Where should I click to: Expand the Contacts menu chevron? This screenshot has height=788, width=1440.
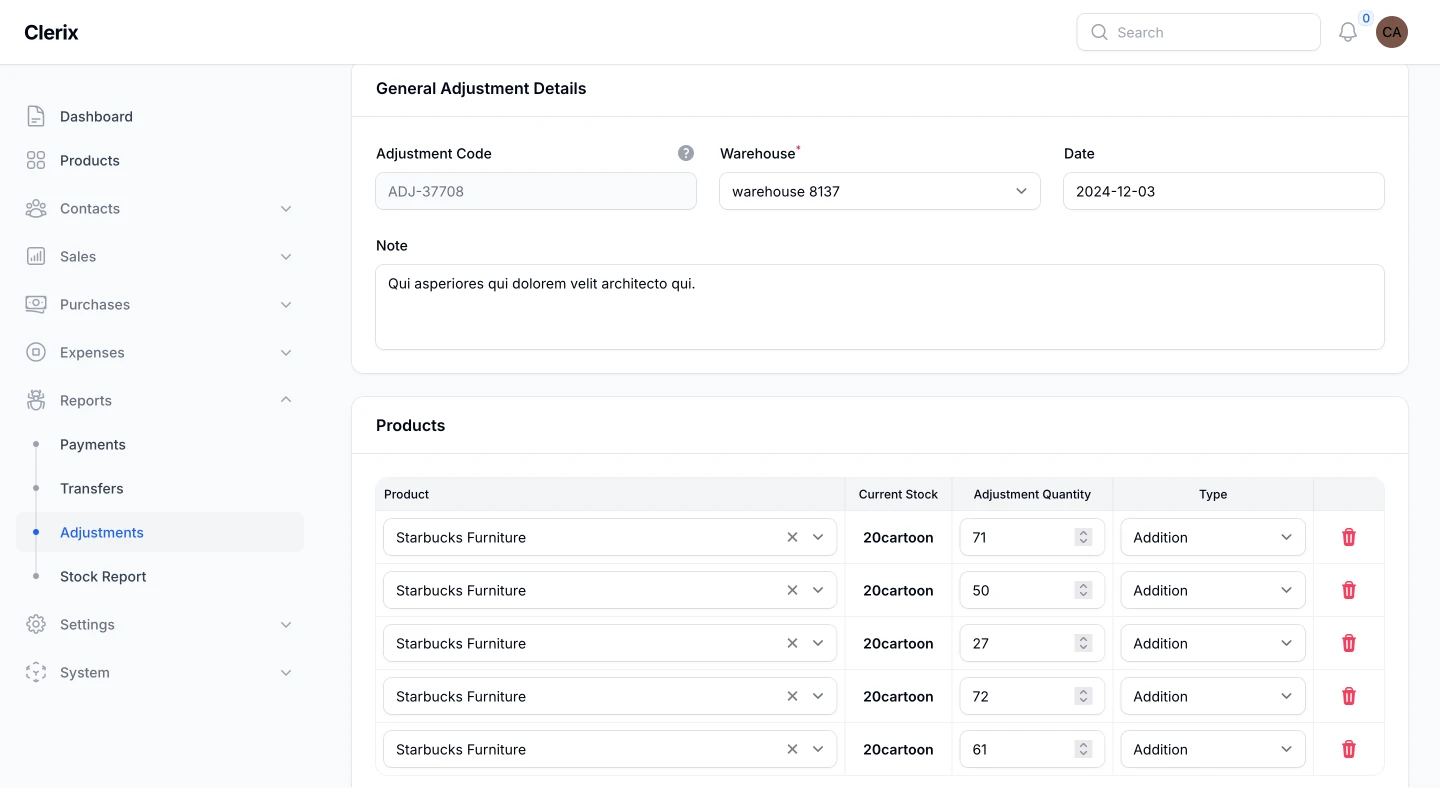tap(286, 208)
